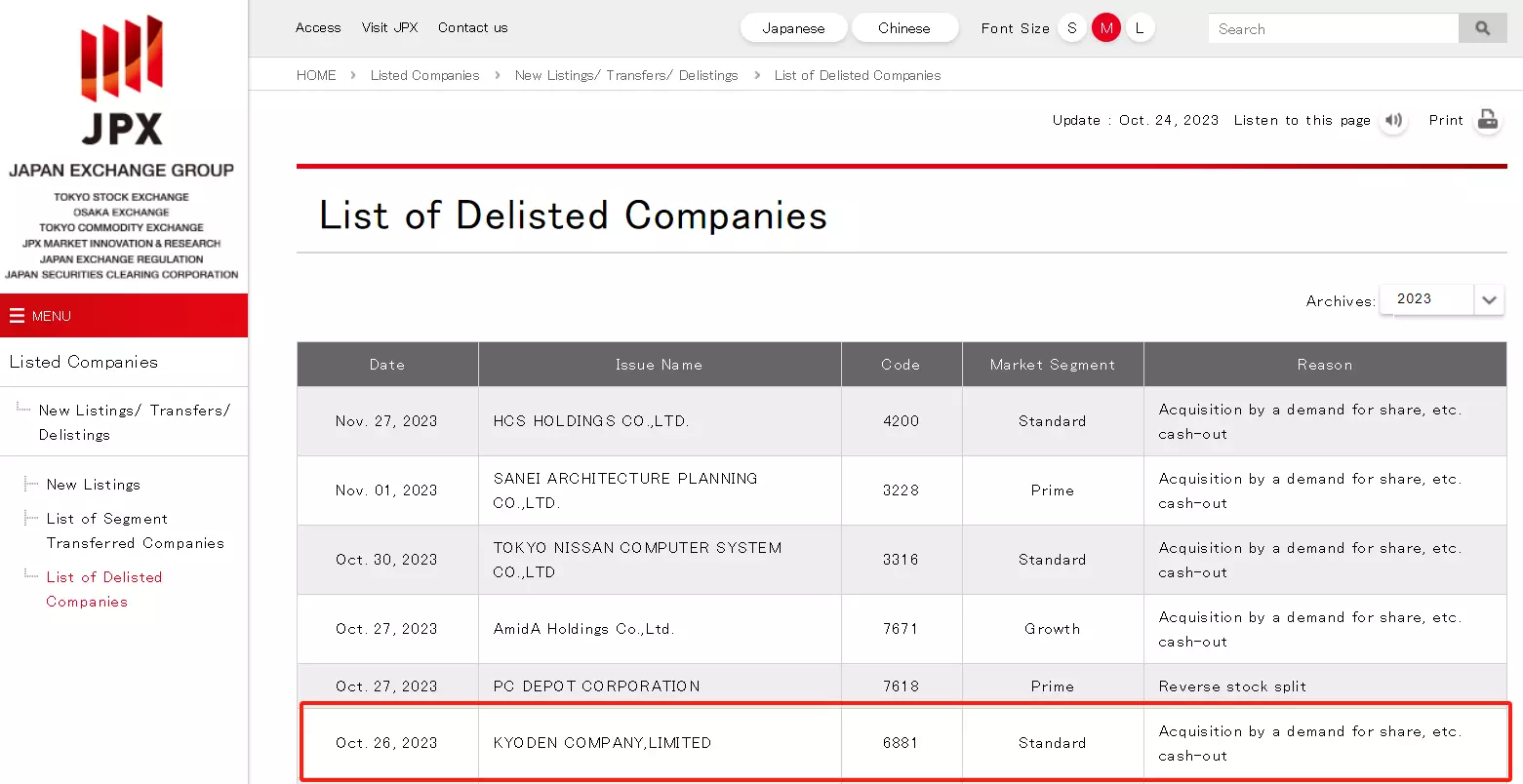The image size is (1523, 784).
Task: Click code 6881 cell
Action: pyautogui.click(x=901, y=743)
